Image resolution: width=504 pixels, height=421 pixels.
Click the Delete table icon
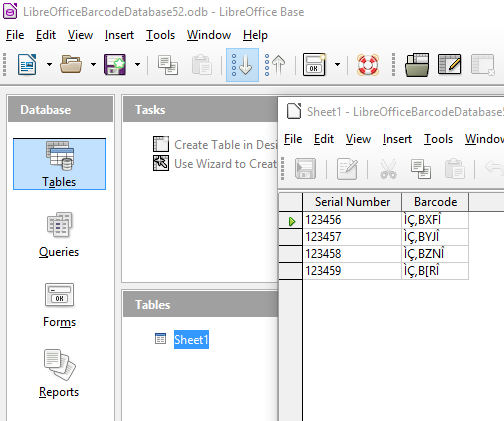pyautogui.click(x=483, y=65)
